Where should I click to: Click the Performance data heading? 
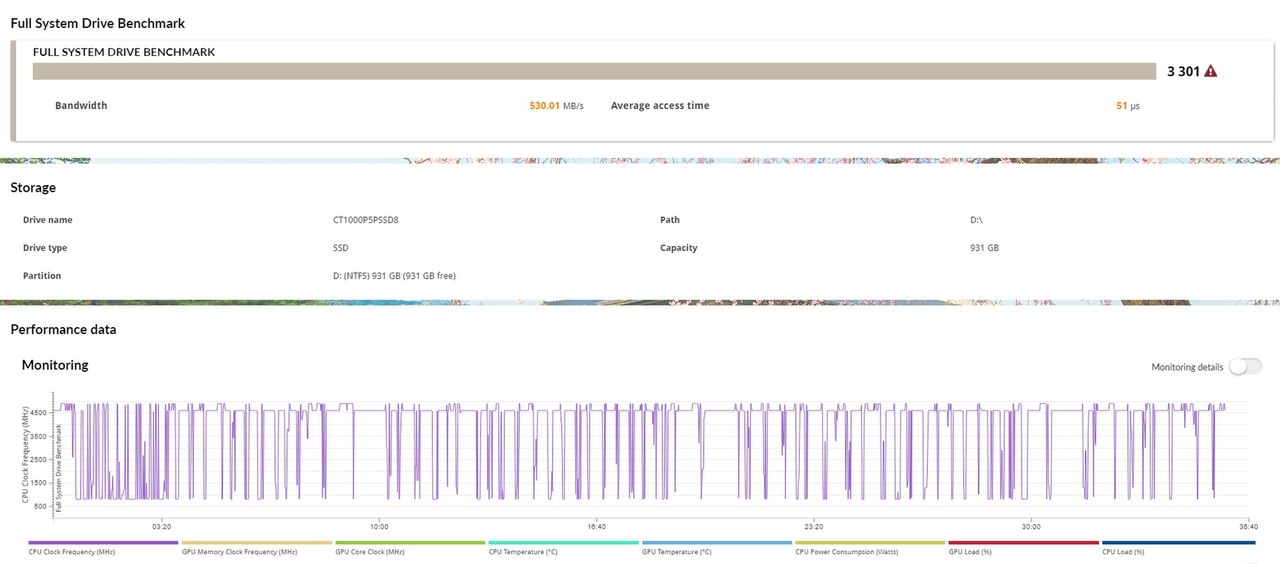pyautogui.click(x=63, y=329)
